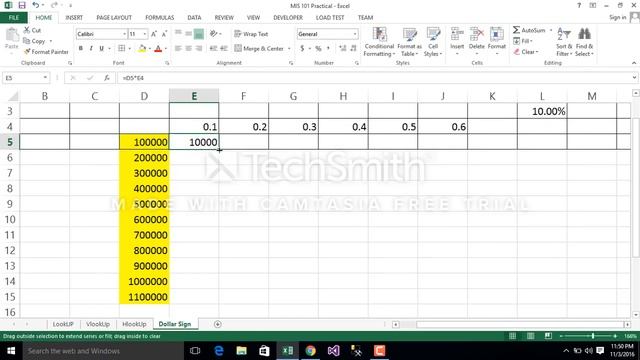Click the Windows Start button
The width and height of the screenshot is (640, 360).
[x=11, y=351]
